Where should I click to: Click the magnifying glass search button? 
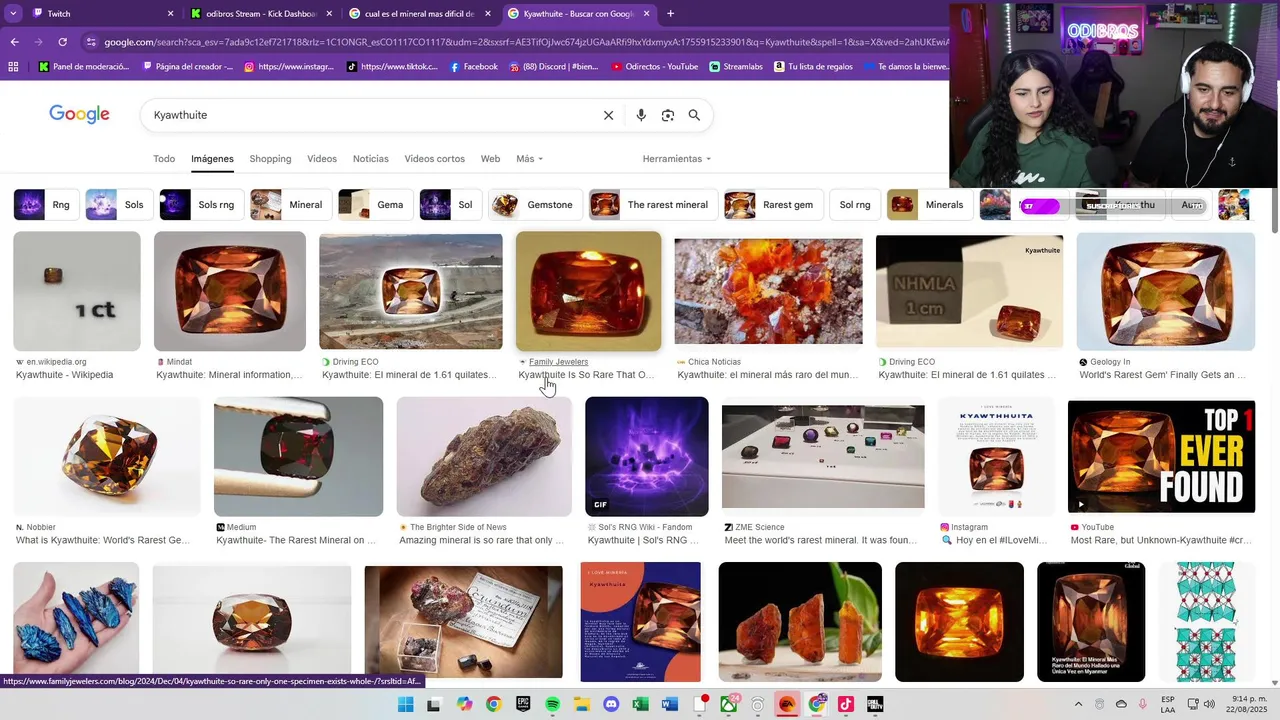[694, 115]
